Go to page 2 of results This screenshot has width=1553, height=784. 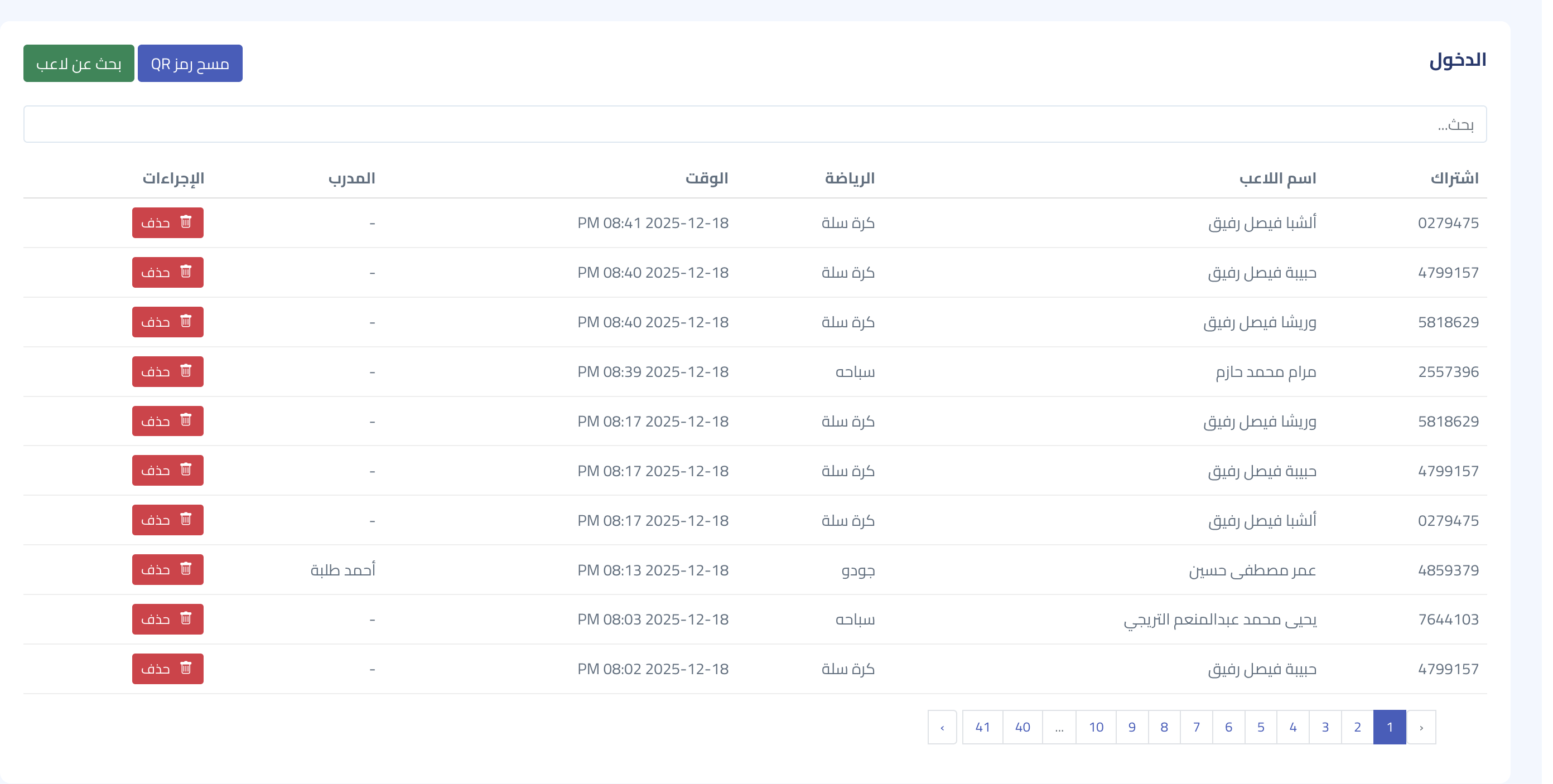click(x=1357, y=727)
